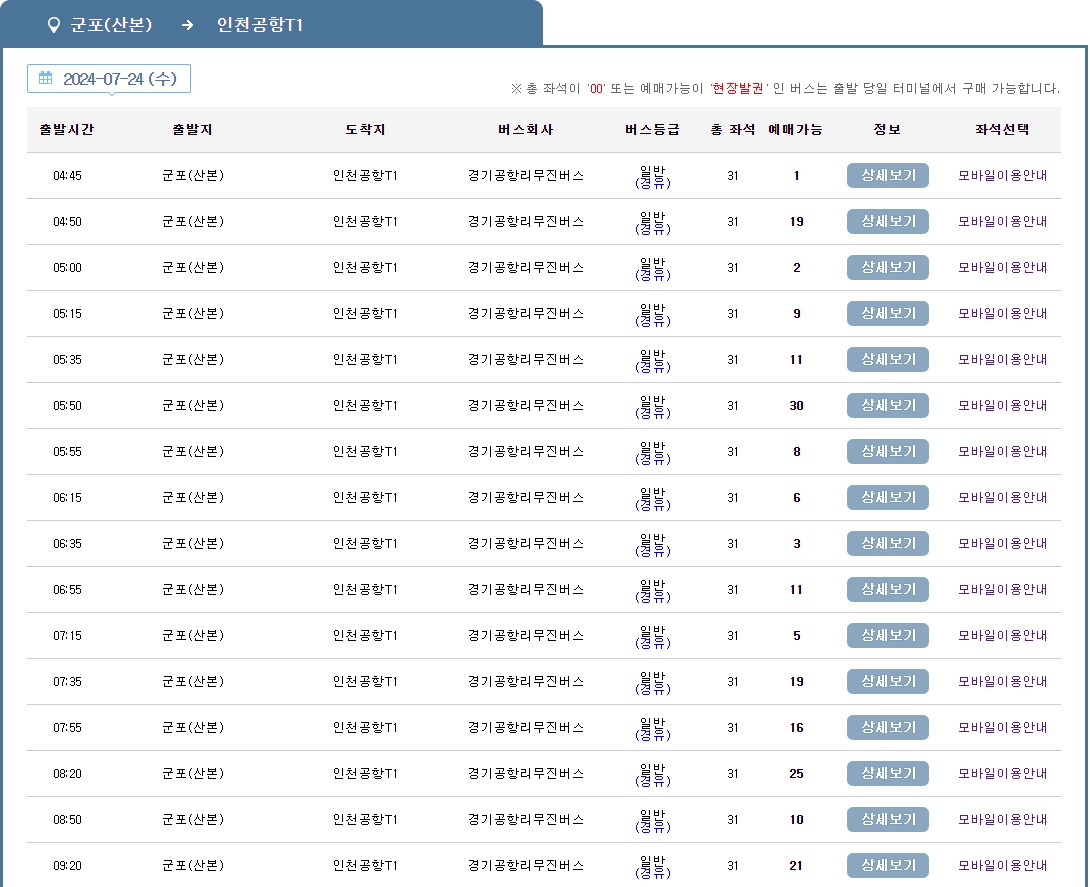Follow 모바일이용안내 link for 05:15 departure
Viewport: 1090px width, 887px height.
pos(1002,314)
